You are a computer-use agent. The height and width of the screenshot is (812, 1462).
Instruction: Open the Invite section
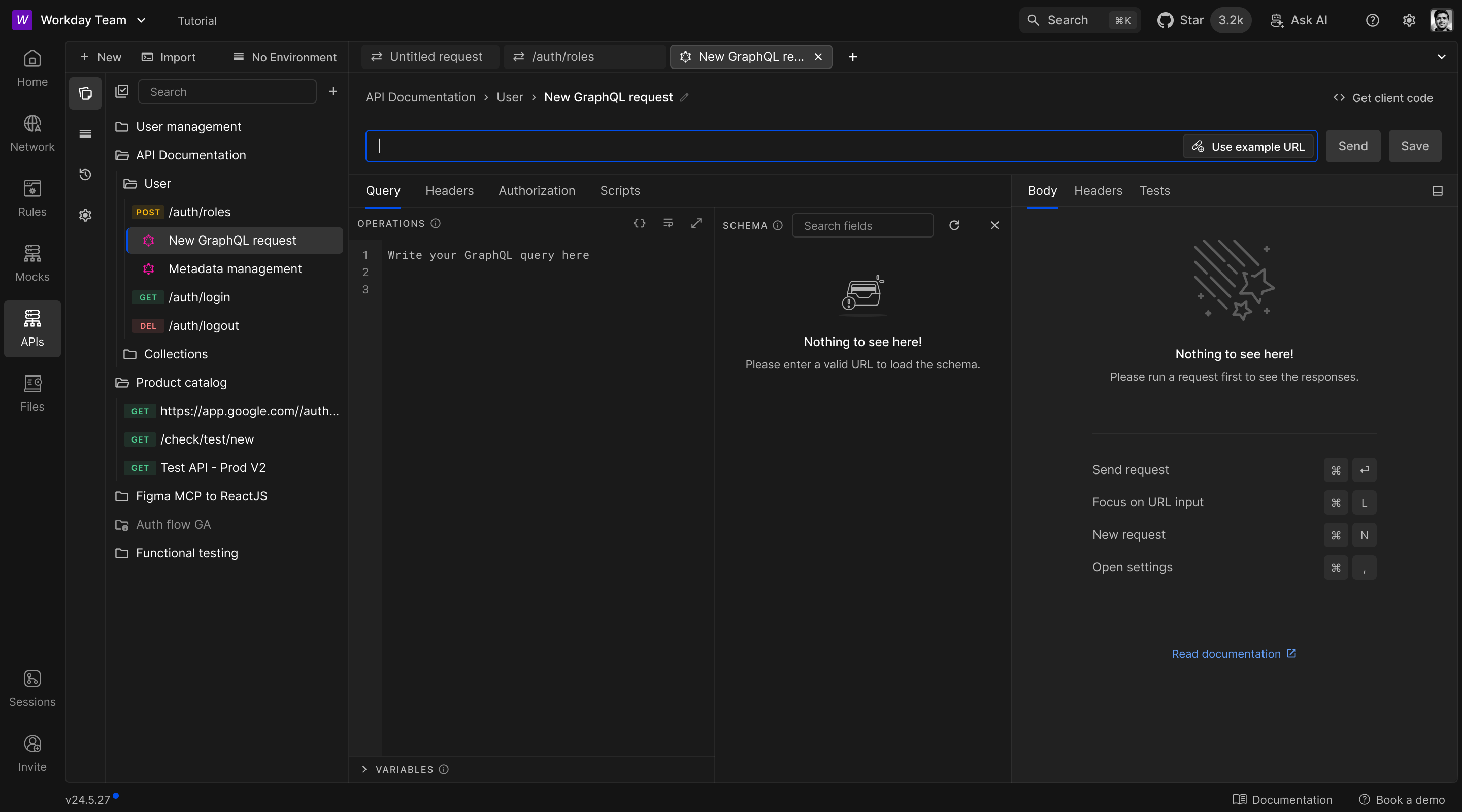point(32,754)
